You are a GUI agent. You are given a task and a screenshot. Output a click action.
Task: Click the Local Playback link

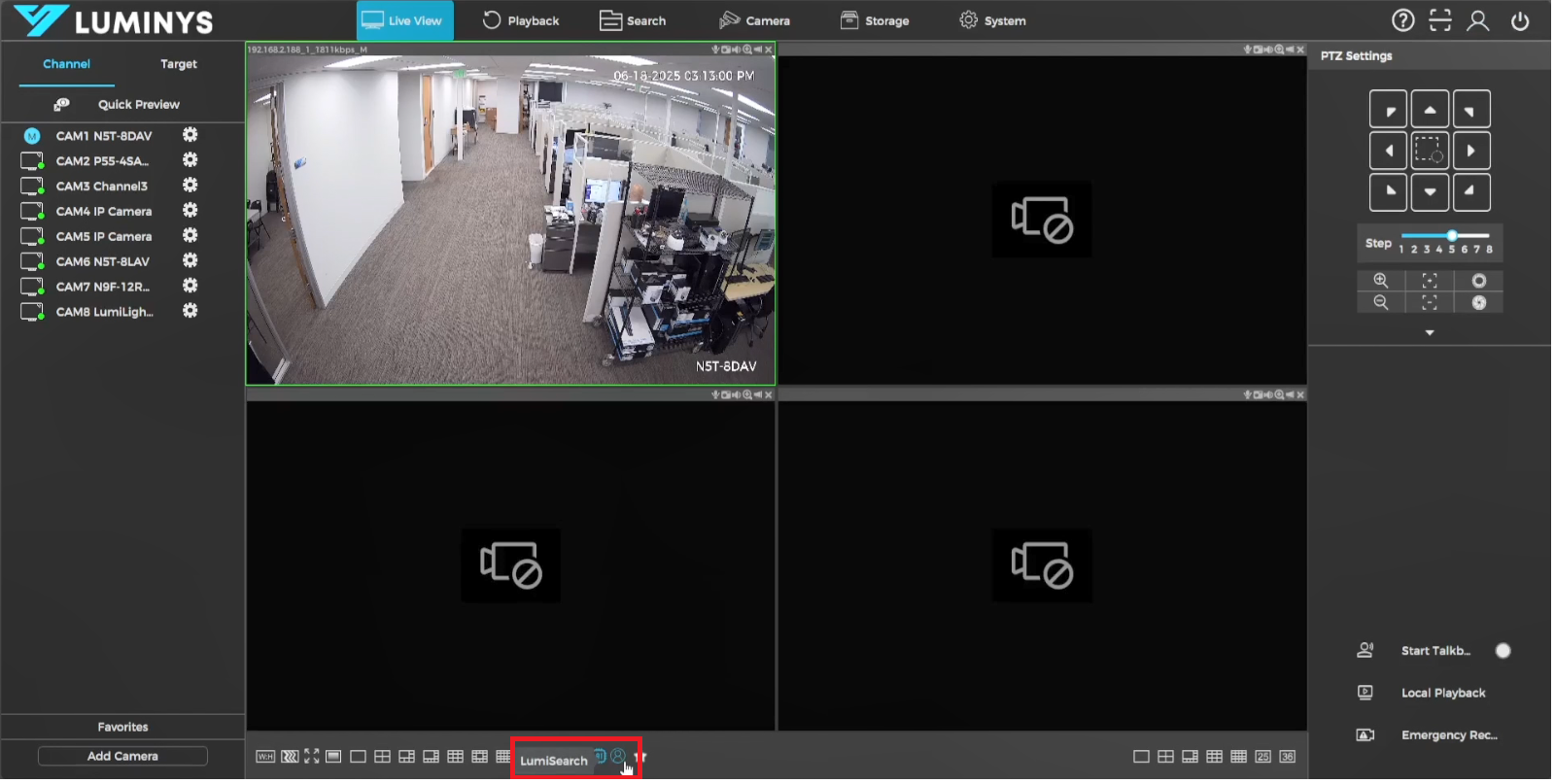(x=1442, y=693)
